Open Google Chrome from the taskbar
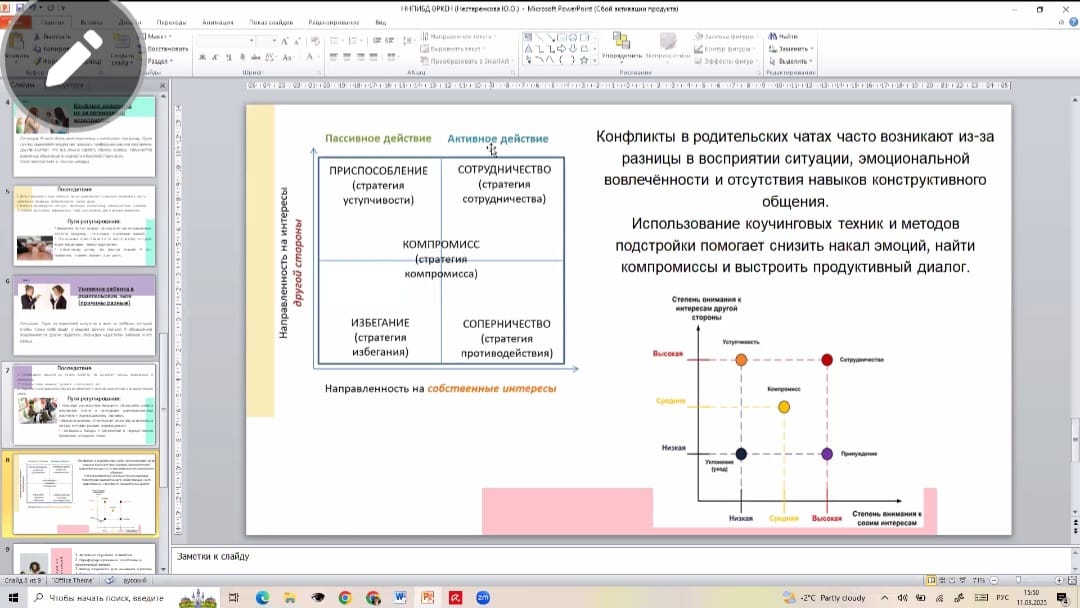Viewport: 1080px width, 608px height. coord(345,597)
